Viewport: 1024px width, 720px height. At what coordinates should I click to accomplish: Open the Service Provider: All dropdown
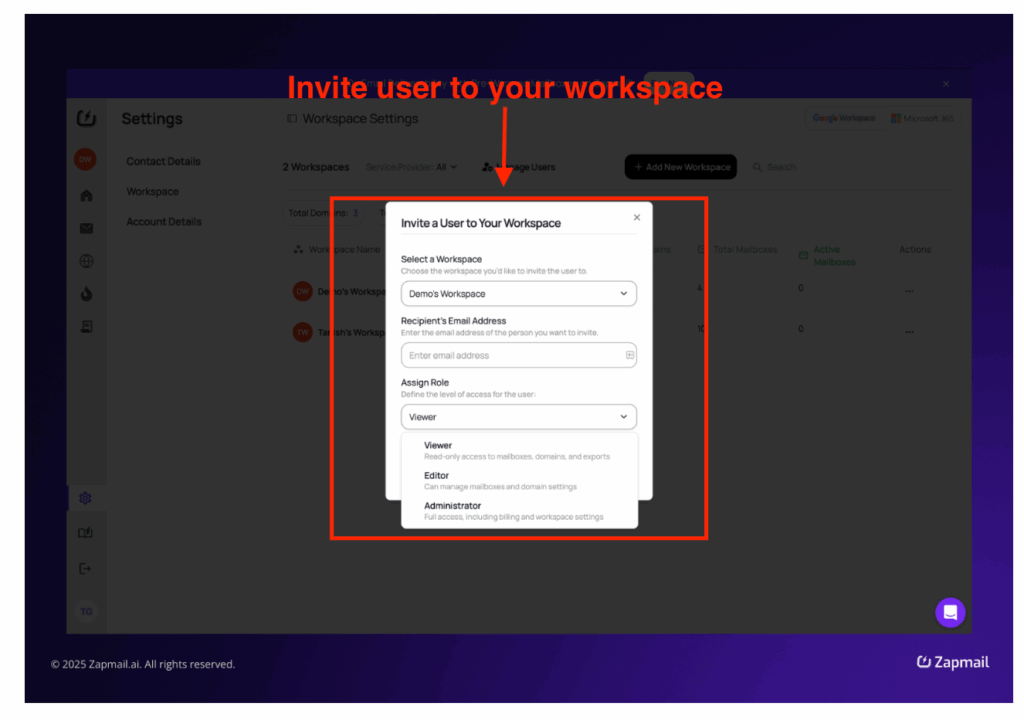[x=412, y=167]
